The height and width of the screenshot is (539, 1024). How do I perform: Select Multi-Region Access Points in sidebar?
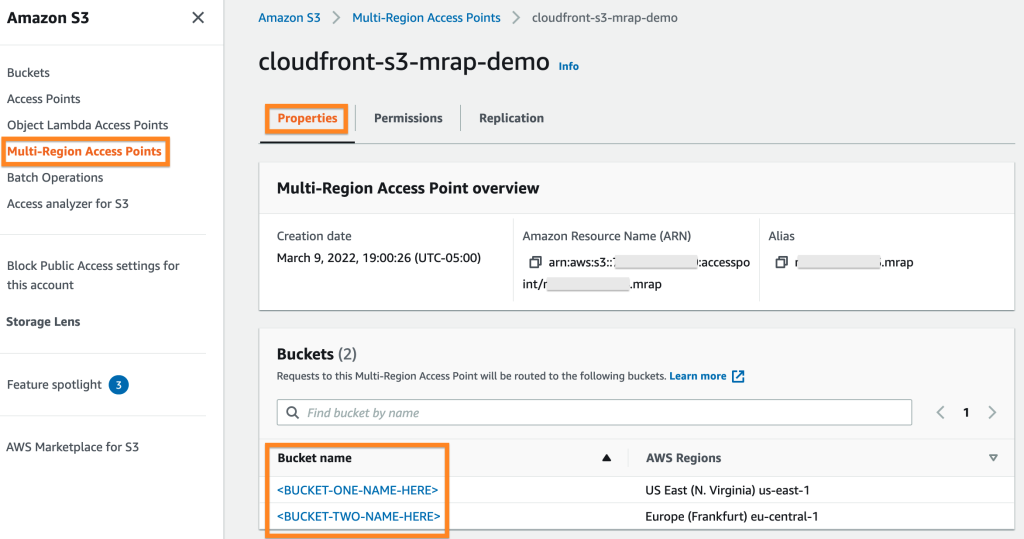point(84,151)
